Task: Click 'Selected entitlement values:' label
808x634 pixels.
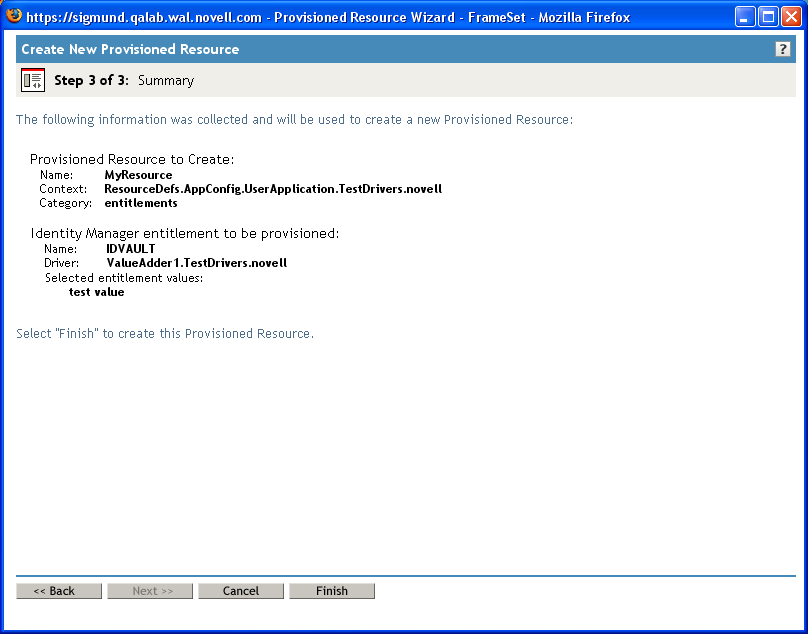Action: 124,278
